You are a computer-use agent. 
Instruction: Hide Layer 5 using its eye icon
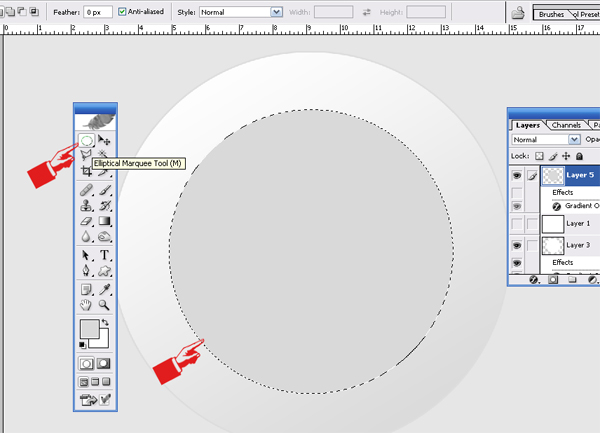click(x=517, y=176)
